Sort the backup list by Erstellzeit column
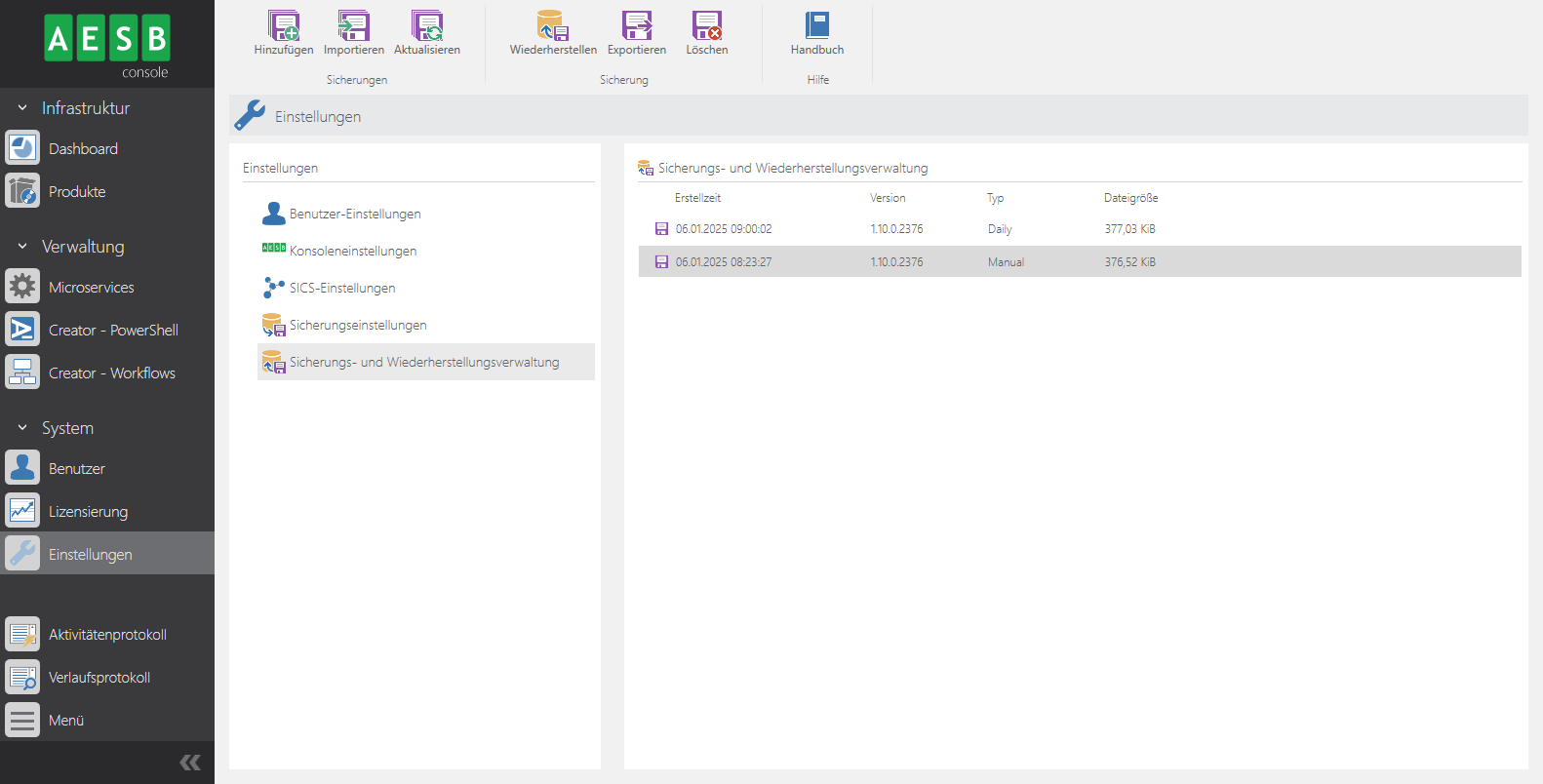This screenshot has width=1543, height=784. point(697,198)
